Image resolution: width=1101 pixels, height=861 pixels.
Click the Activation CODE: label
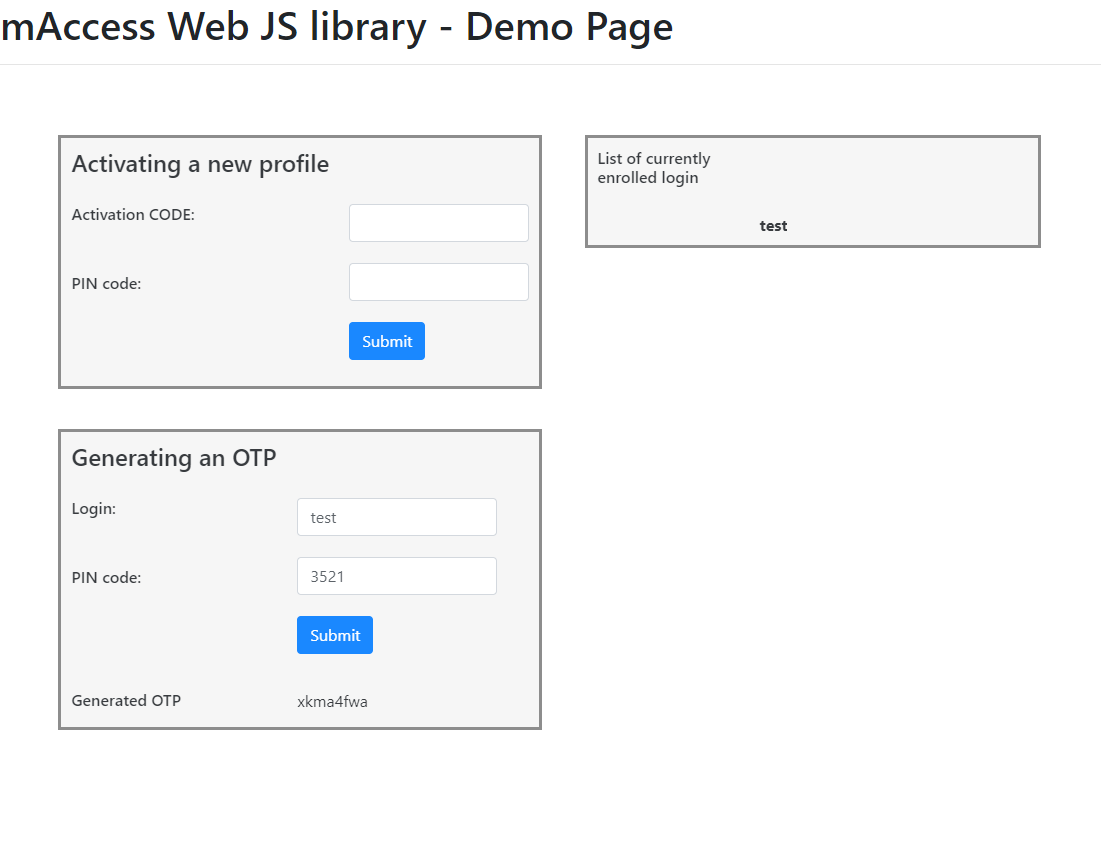click(133, 215)
